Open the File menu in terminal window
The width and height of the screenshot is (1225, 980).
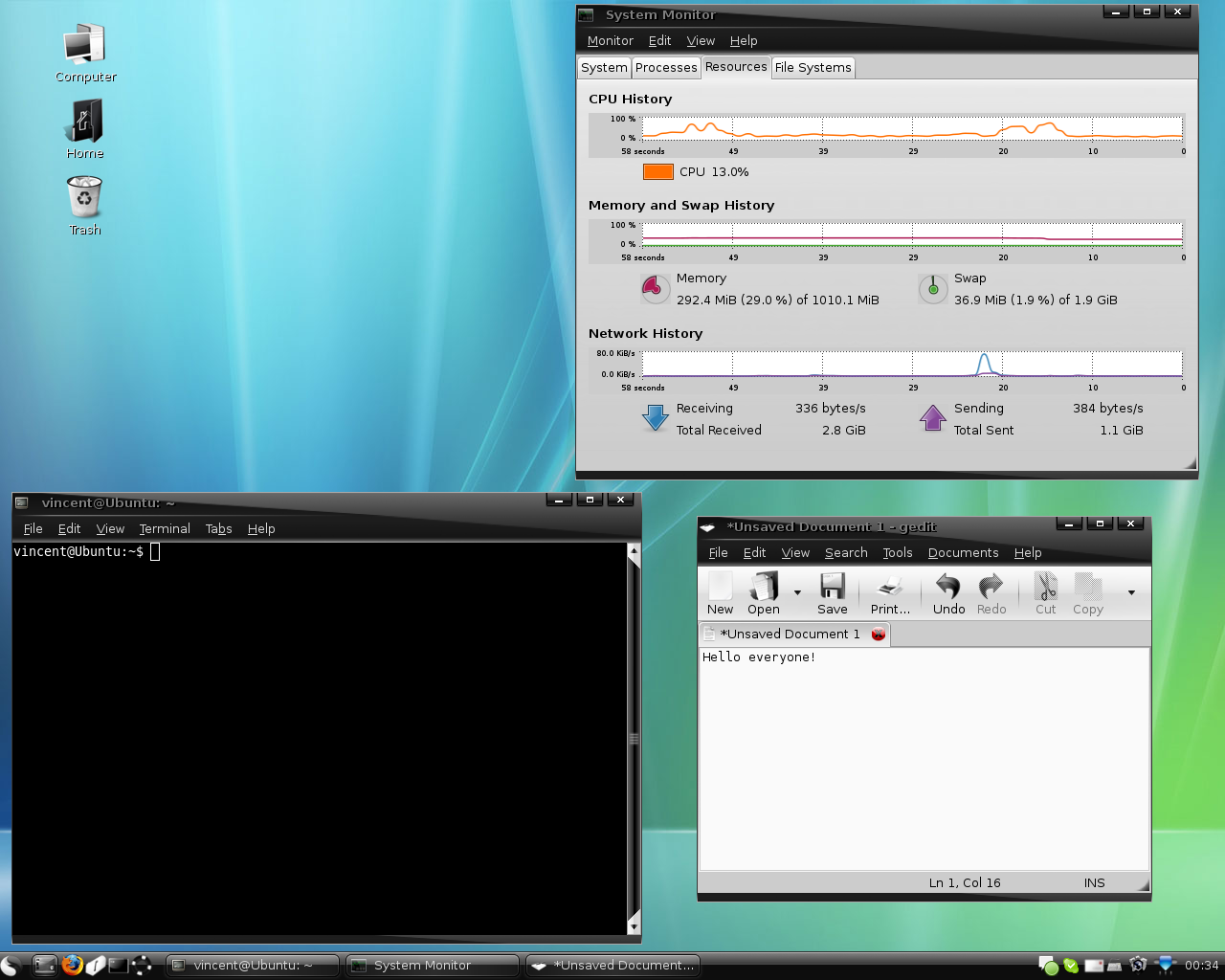[x=33, y=528]
